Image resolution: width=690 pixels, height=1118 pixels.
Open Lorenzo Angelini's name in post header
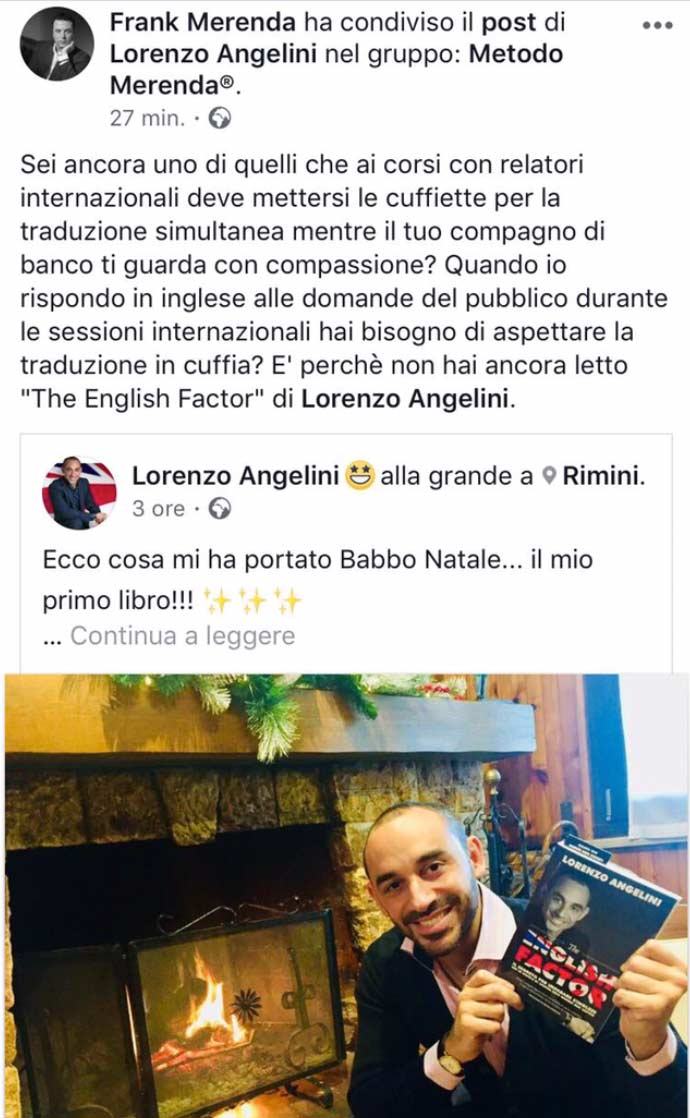click(213, 53)
